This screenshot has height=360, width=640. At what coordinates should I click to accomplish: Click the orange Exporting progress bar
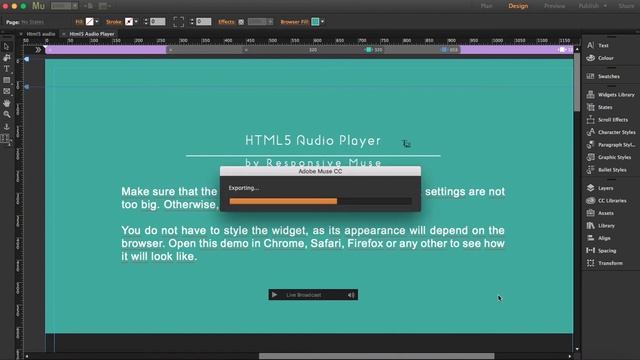point(283,201)
